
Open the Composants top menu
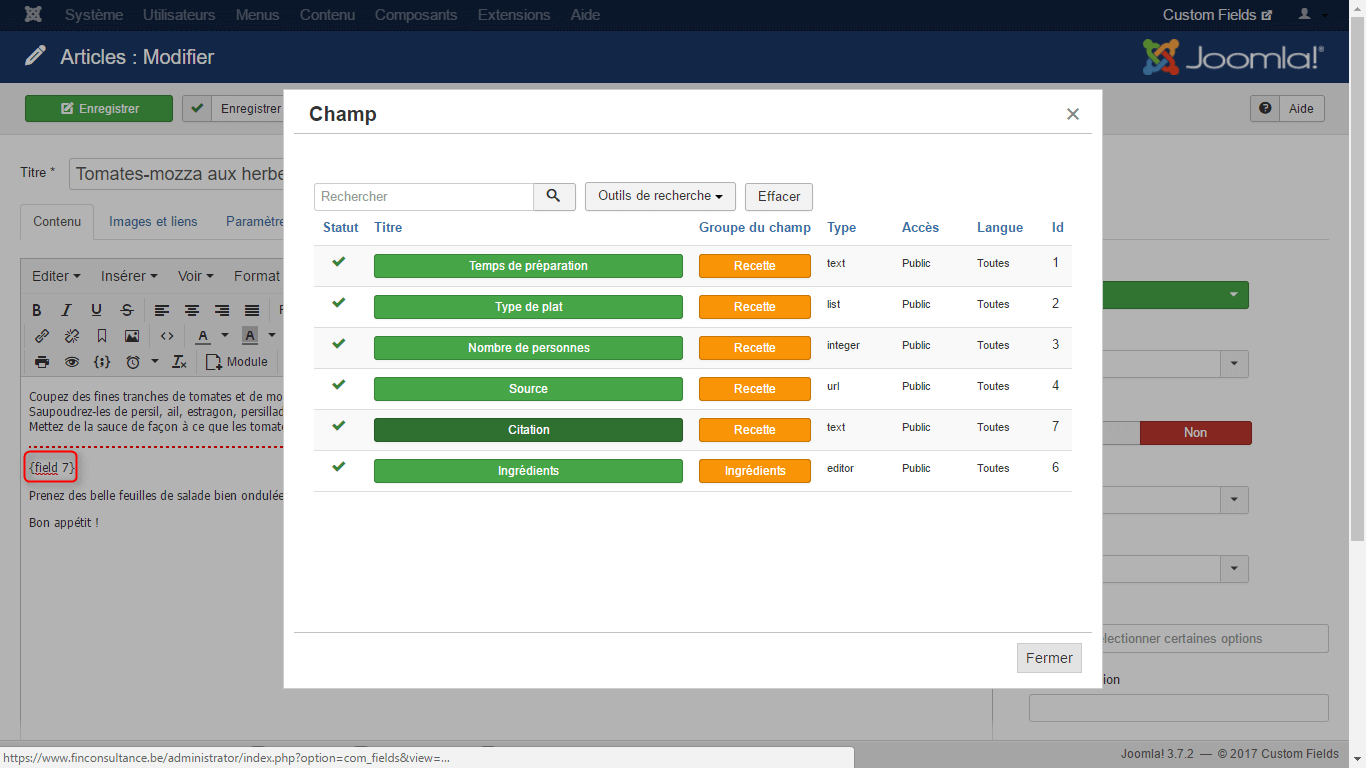(416, 15)
